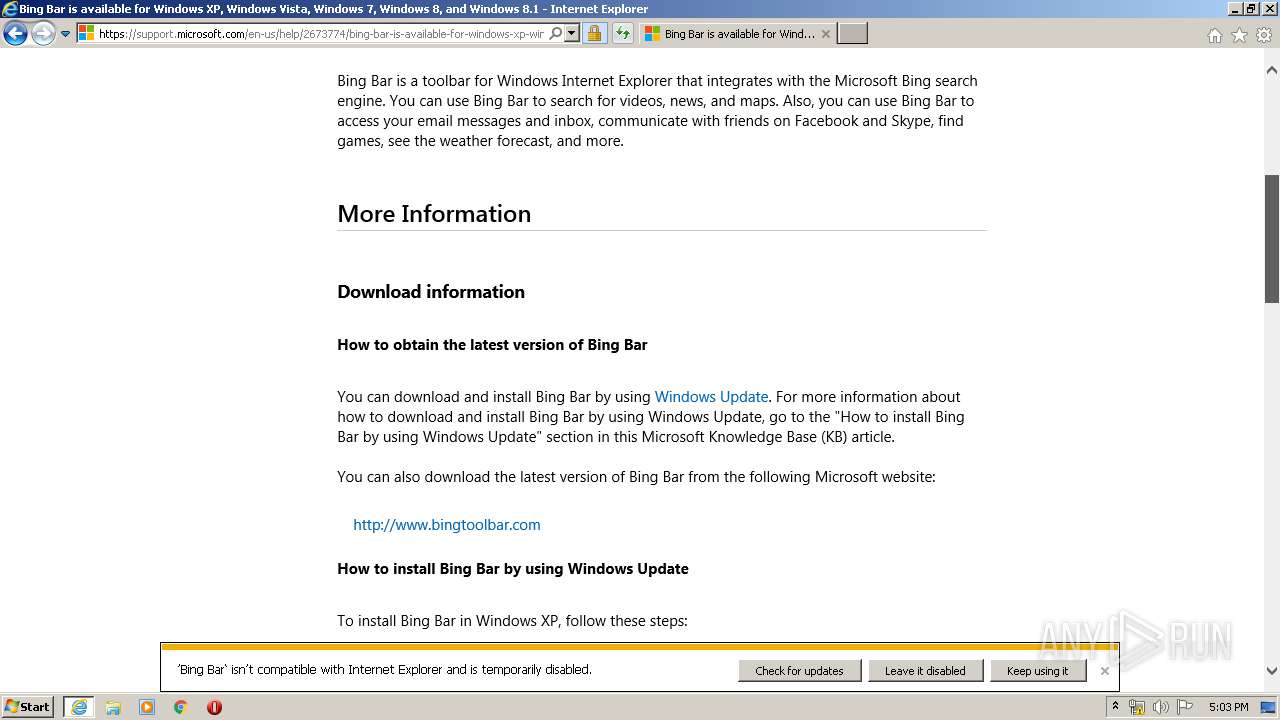The image size is (1280, 720).
Task: Click the vertical scrollbar thumb
Action: coord(1272,238)
